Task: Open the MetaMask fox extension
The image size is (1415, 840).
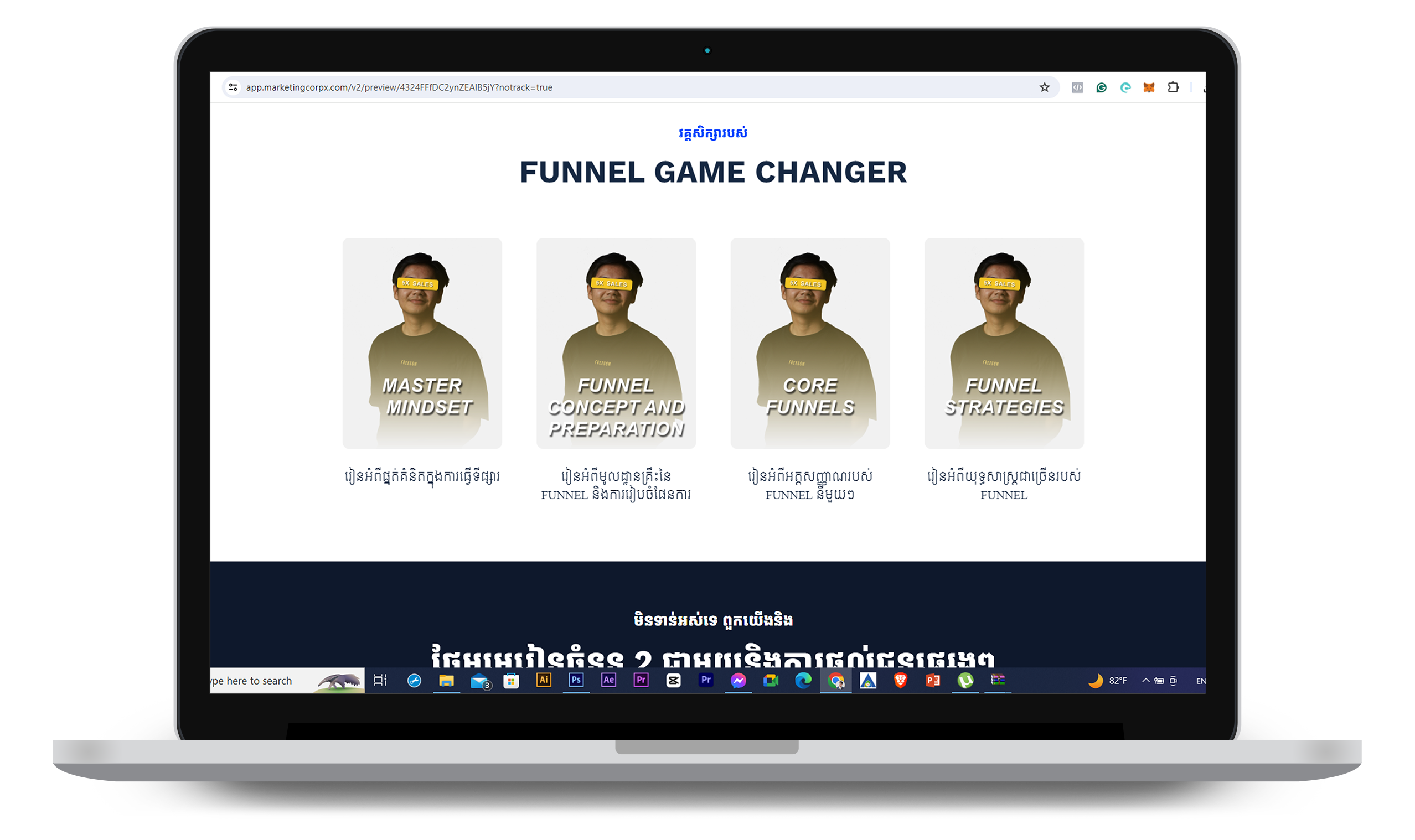Action: tap(1148, 87)
